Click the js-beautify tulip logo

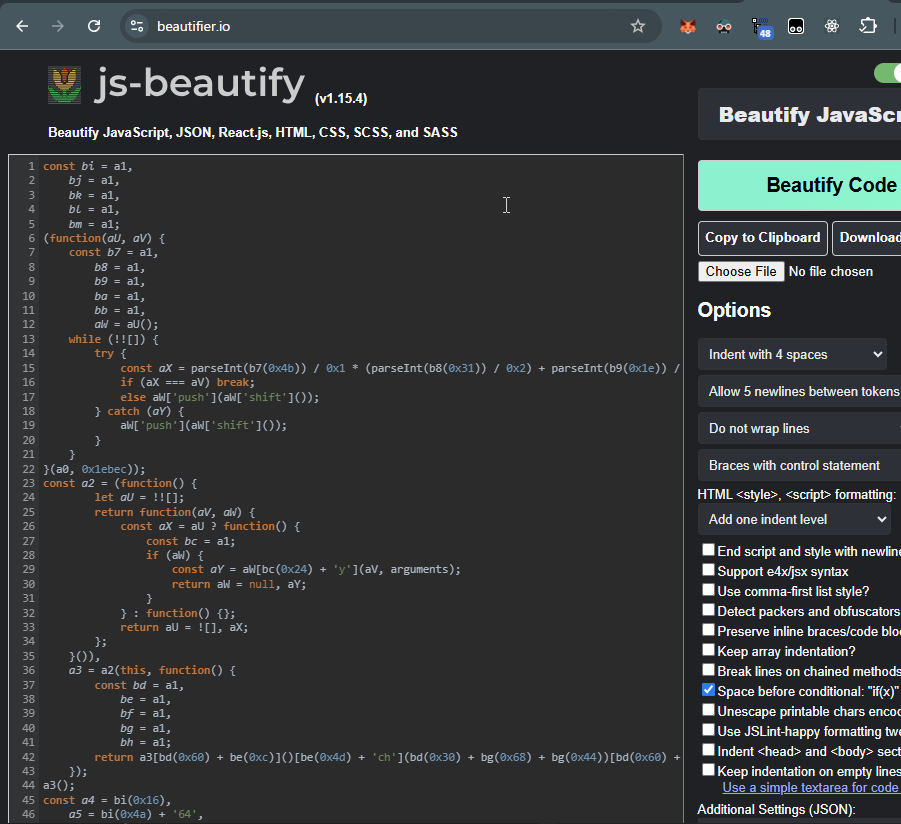coord(63,83)
